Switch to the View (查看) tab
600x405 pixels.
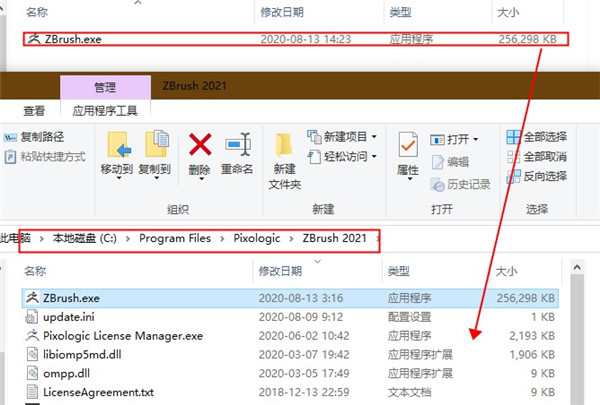click(x=34, y=111)
